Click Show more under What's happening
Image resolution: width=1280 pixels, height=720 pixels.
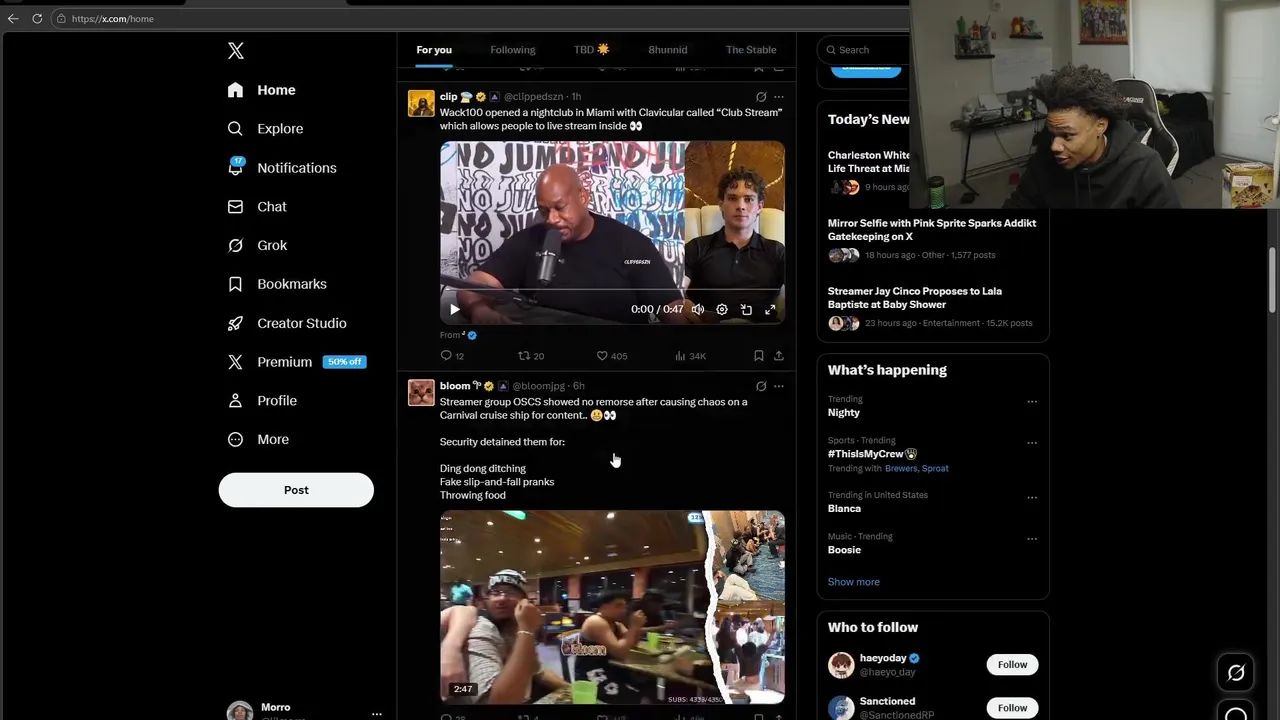click(x=854, y=582)
